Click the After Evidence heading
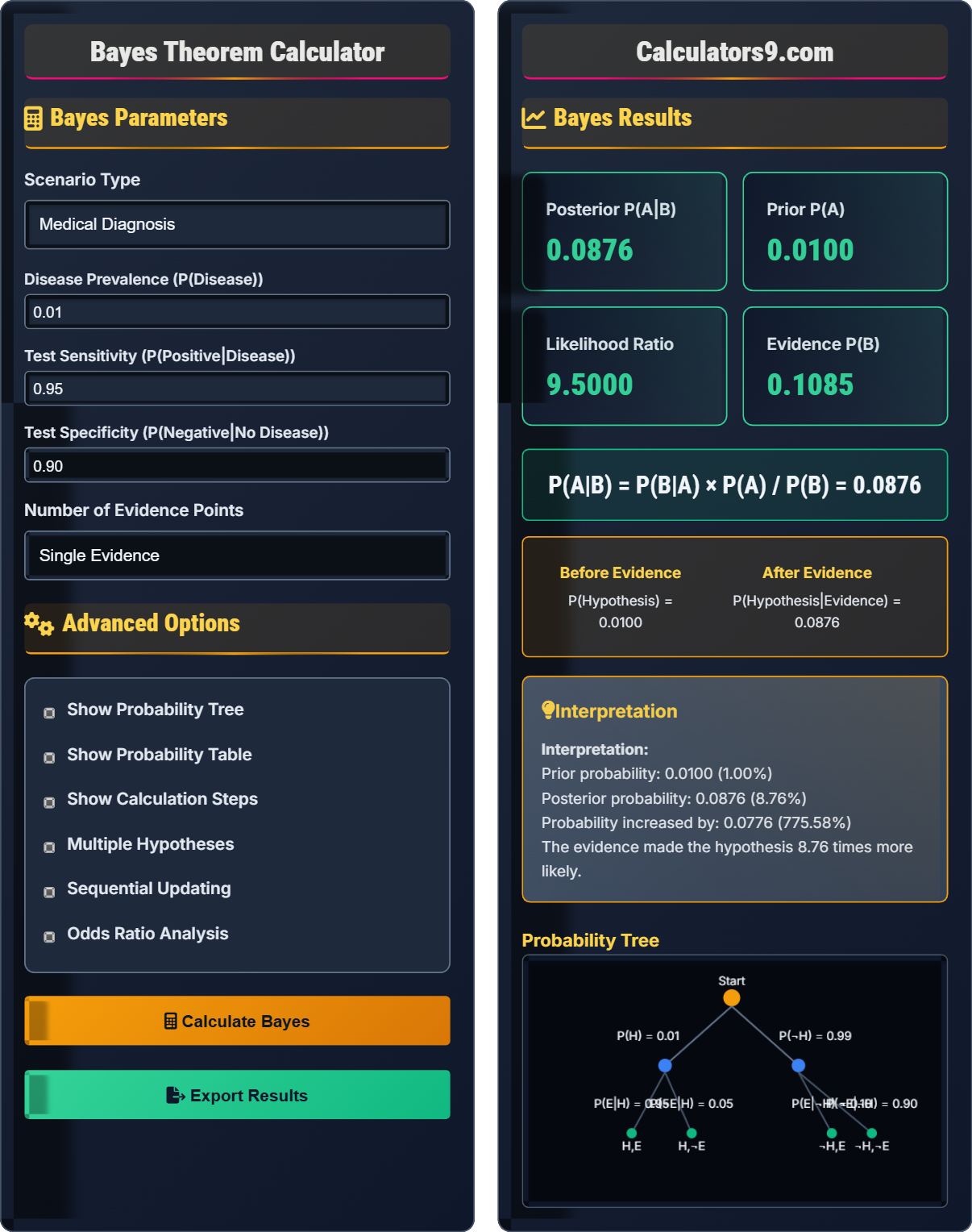 [x=817, y=572]
